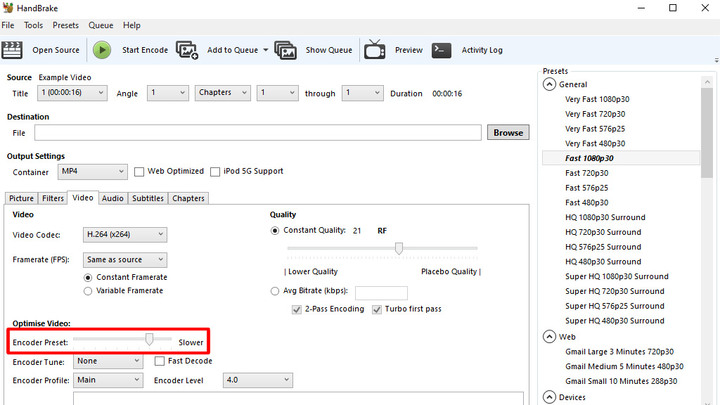Open the Tools menu
The height and width of the screenshot is (405, 720).
[34, 25]
